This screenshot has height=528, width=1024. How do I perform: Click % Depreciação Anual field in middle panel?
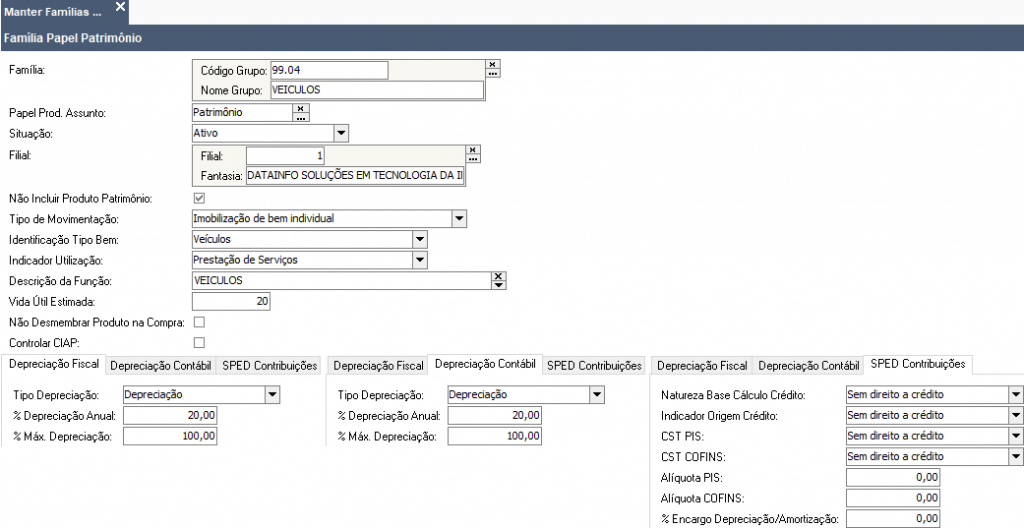(x=494, y=416)
